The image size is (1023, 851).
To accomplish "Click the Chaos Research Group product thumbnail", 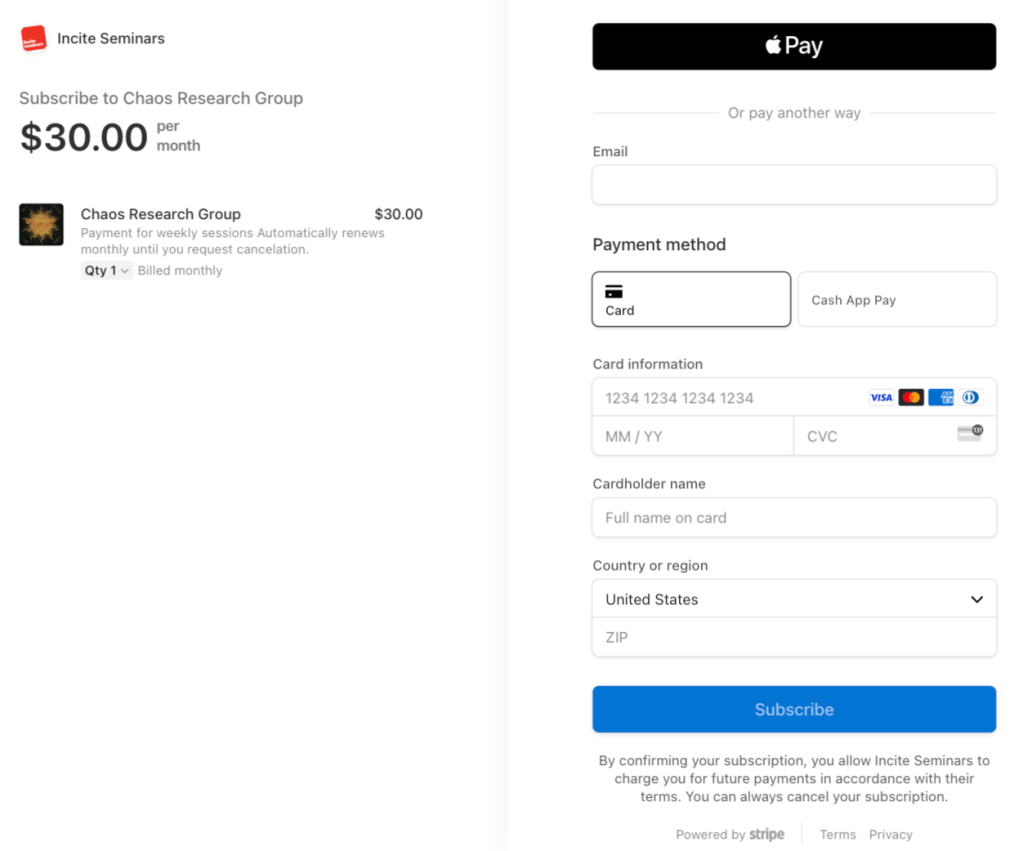I will point(41,225).
